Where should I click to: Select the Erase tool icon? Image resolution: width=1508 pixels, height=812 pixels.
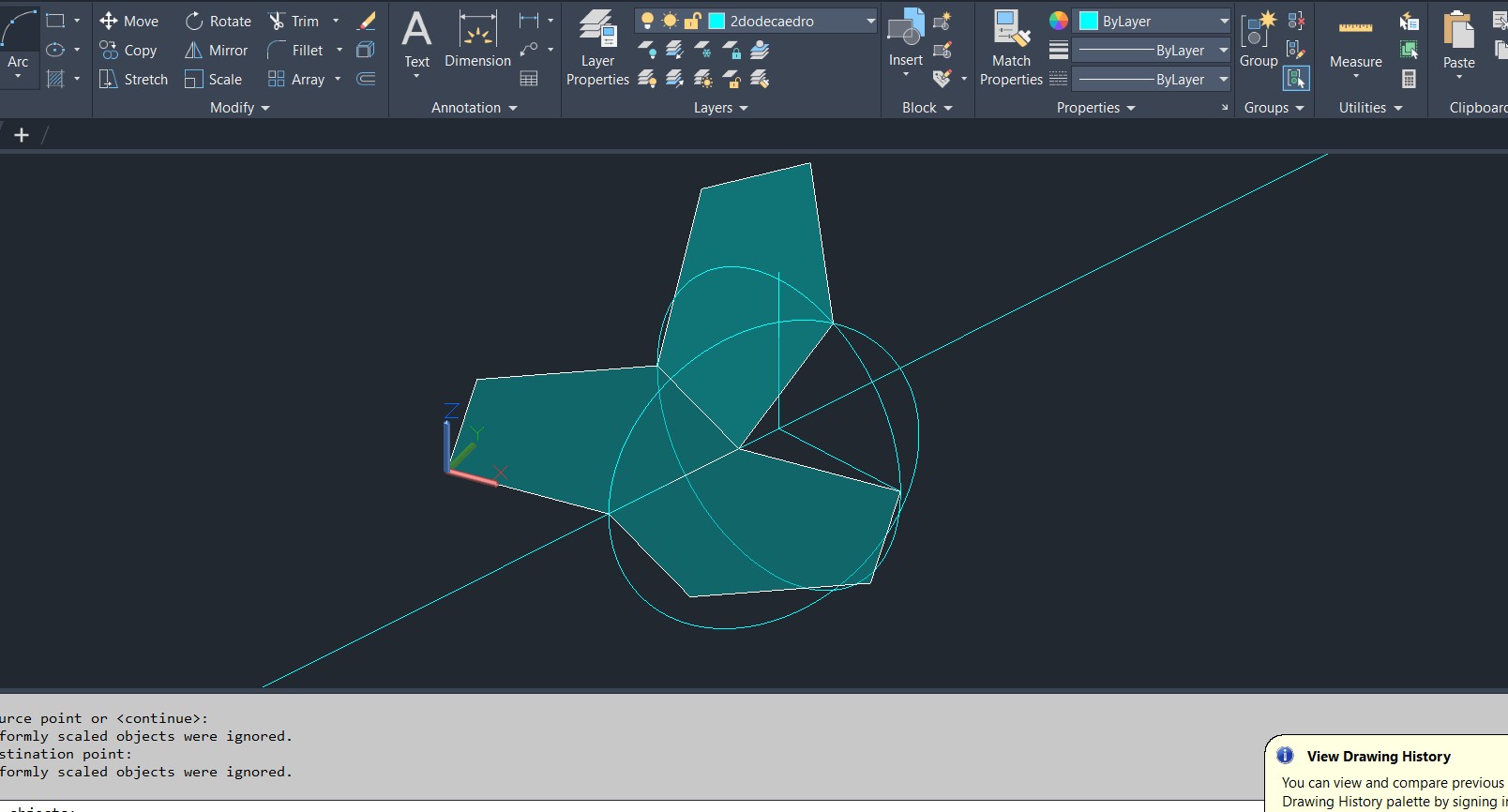pos(367,21)
